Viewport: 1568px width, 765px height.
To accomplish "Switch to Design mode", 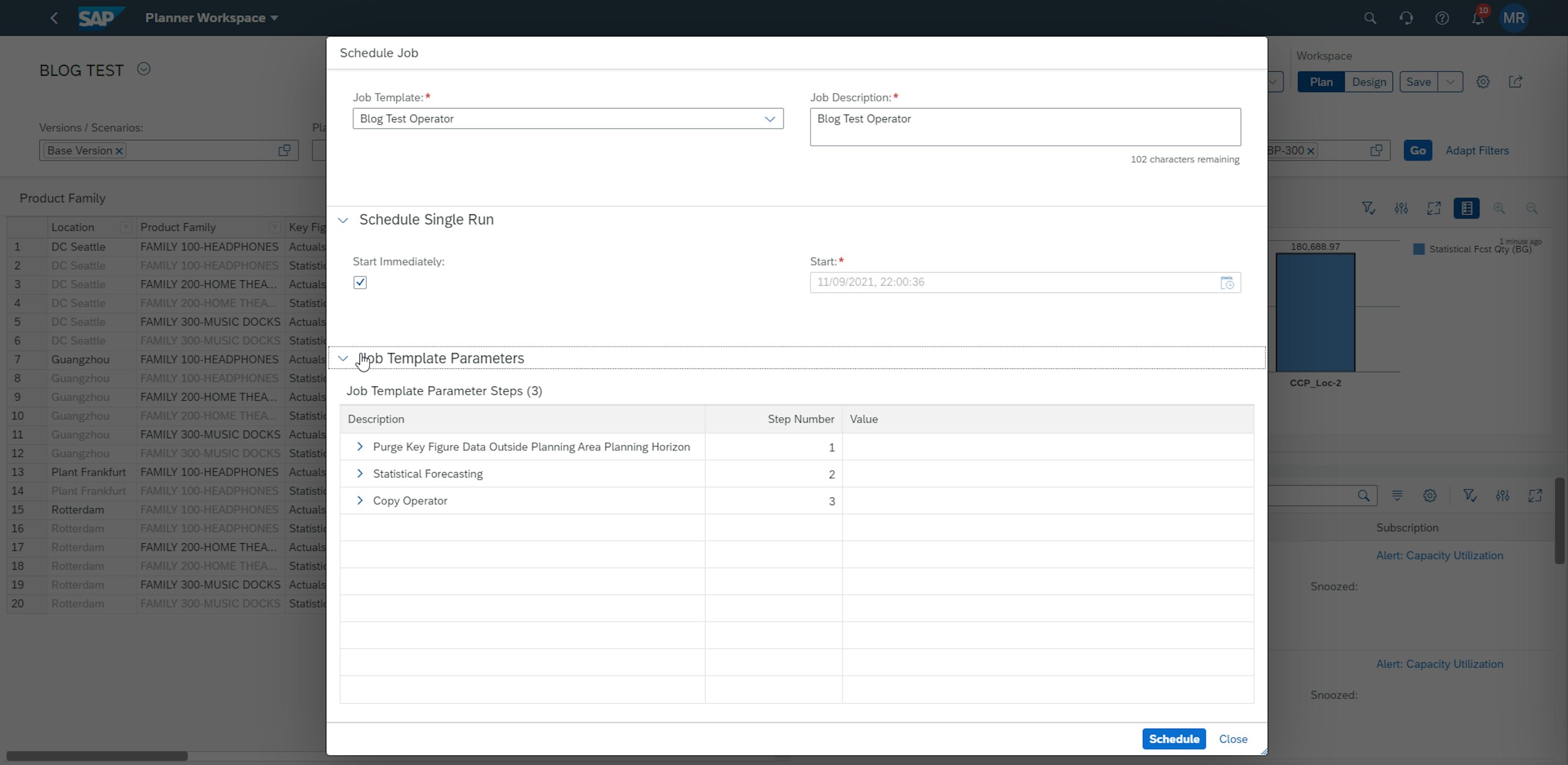I will (1369, 81).
